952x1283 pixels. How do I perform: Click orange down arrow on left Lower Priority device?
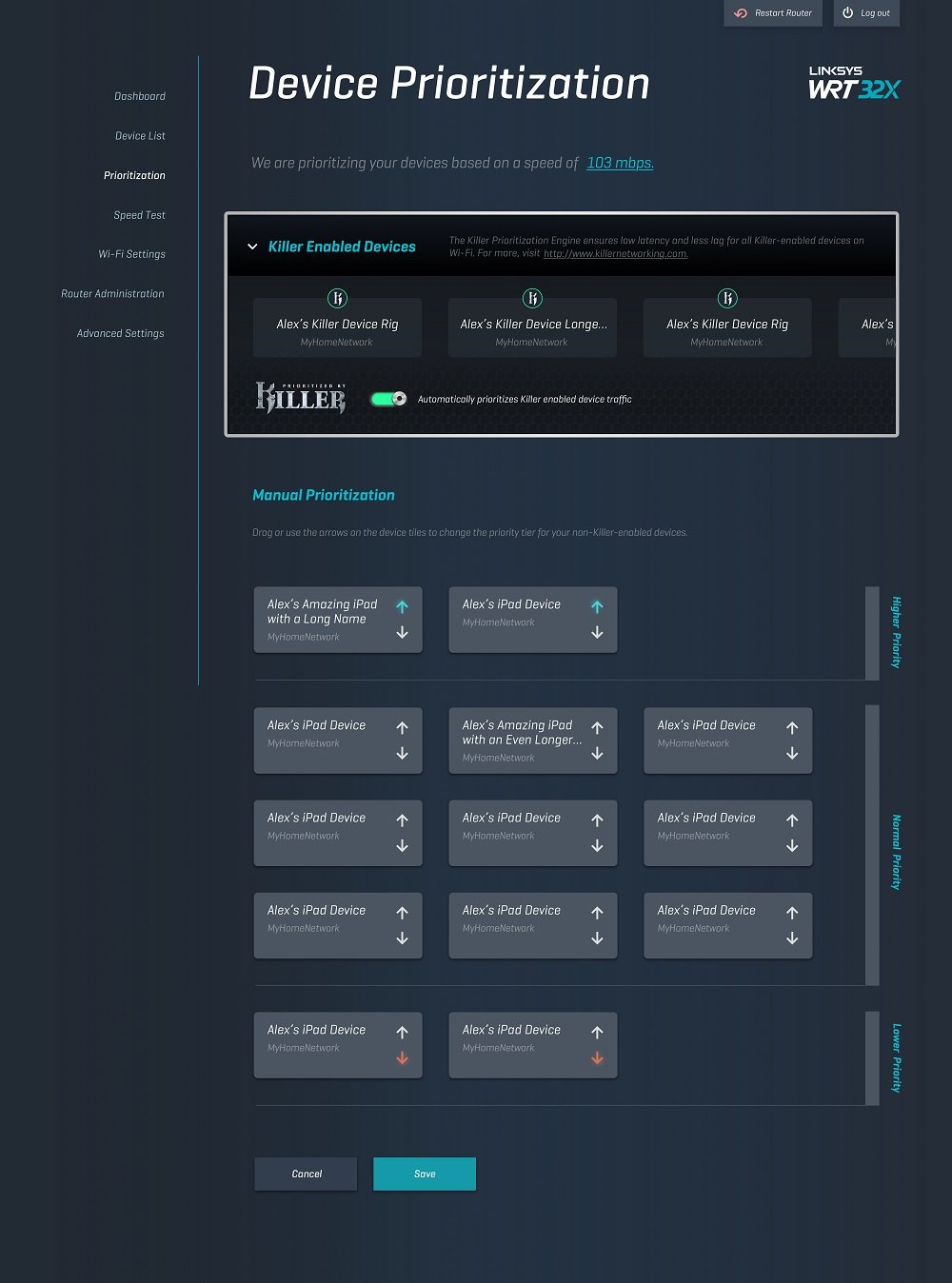coord(402,1058)
